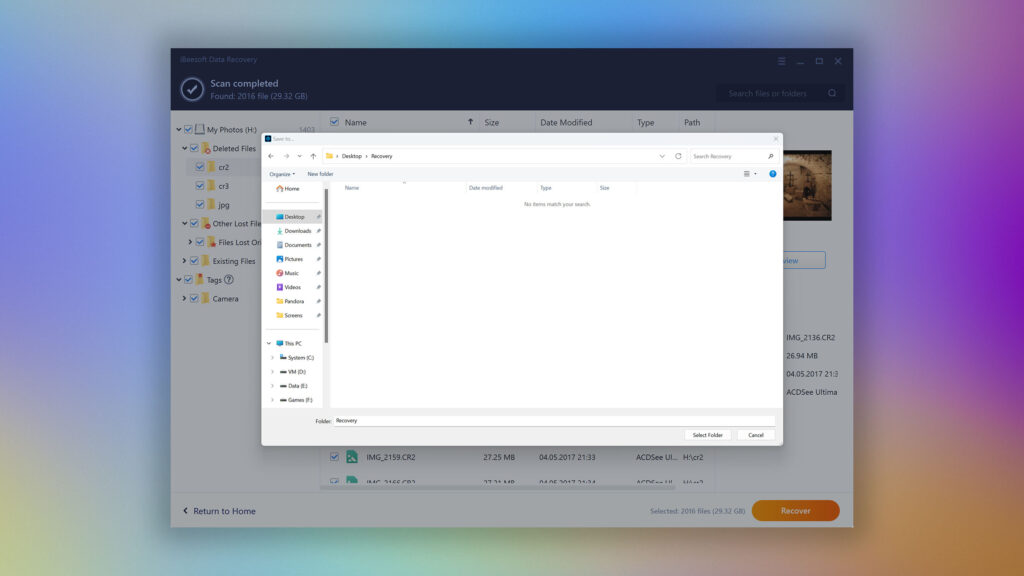This screenshot has height=576, width=1024.
Task: Select the Music shortcut in the navigation pane
Action: pos(291,272)
